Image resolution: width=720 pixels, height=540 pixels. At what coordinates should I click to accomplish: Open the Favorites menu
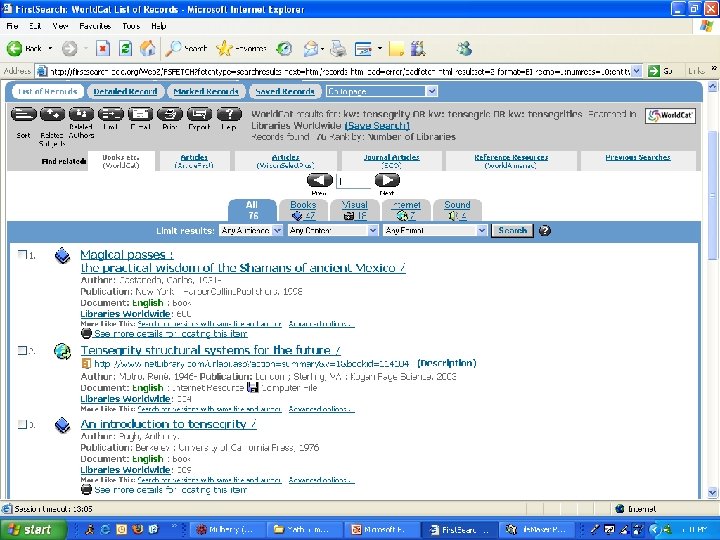click(95, 26)
